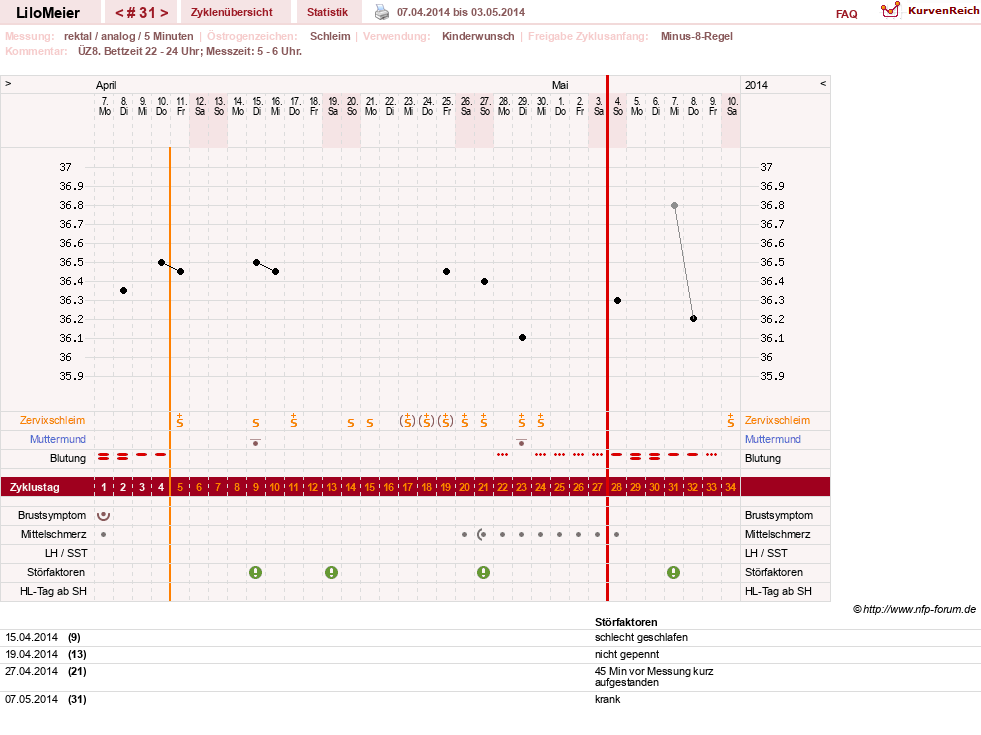
Task: Select the 36.2 temperature point on 8 May
Action: tap(693, 318)
